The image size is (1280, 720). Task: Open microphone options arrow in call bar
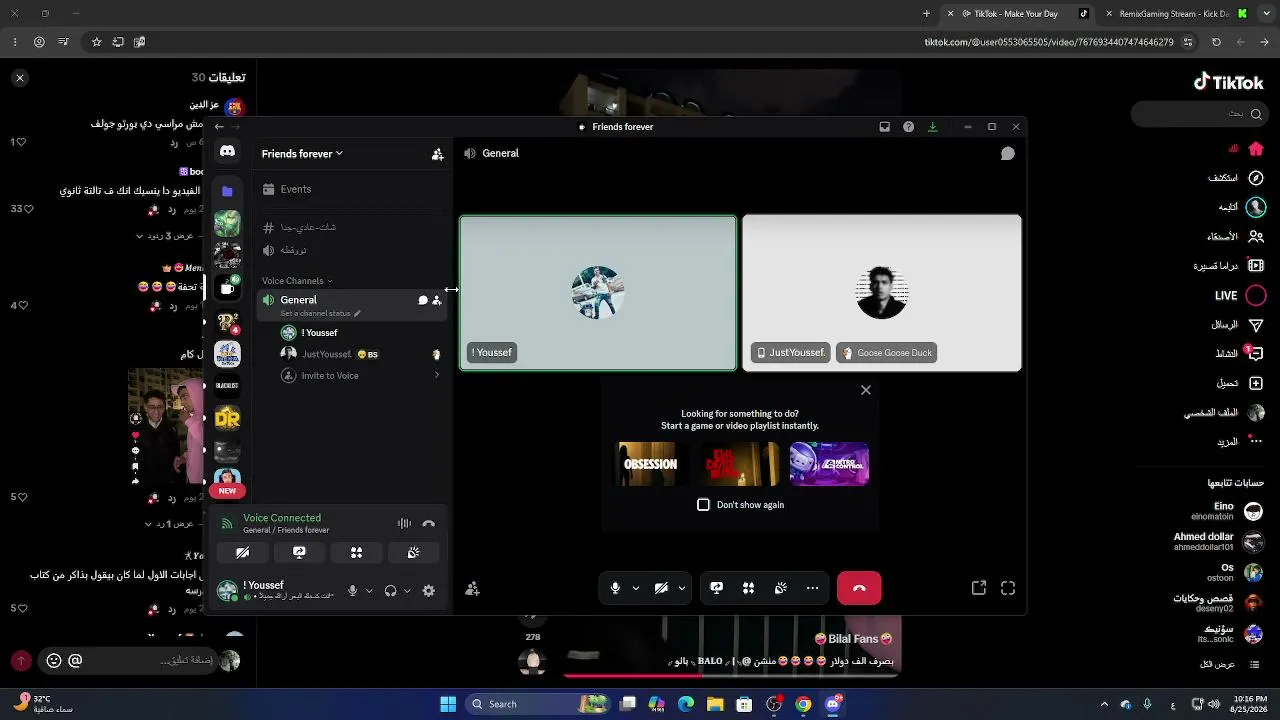click(x=635, y=589)
